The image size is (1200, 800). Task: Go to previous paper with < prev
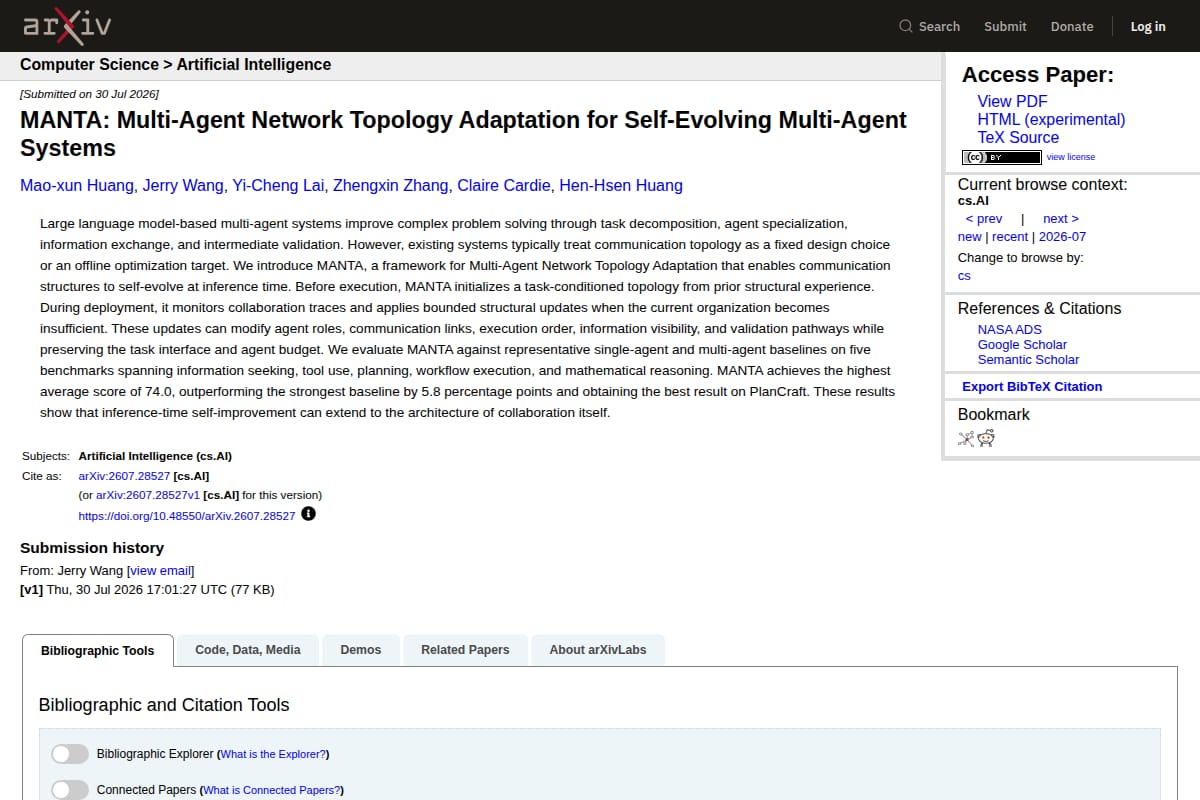984,219
